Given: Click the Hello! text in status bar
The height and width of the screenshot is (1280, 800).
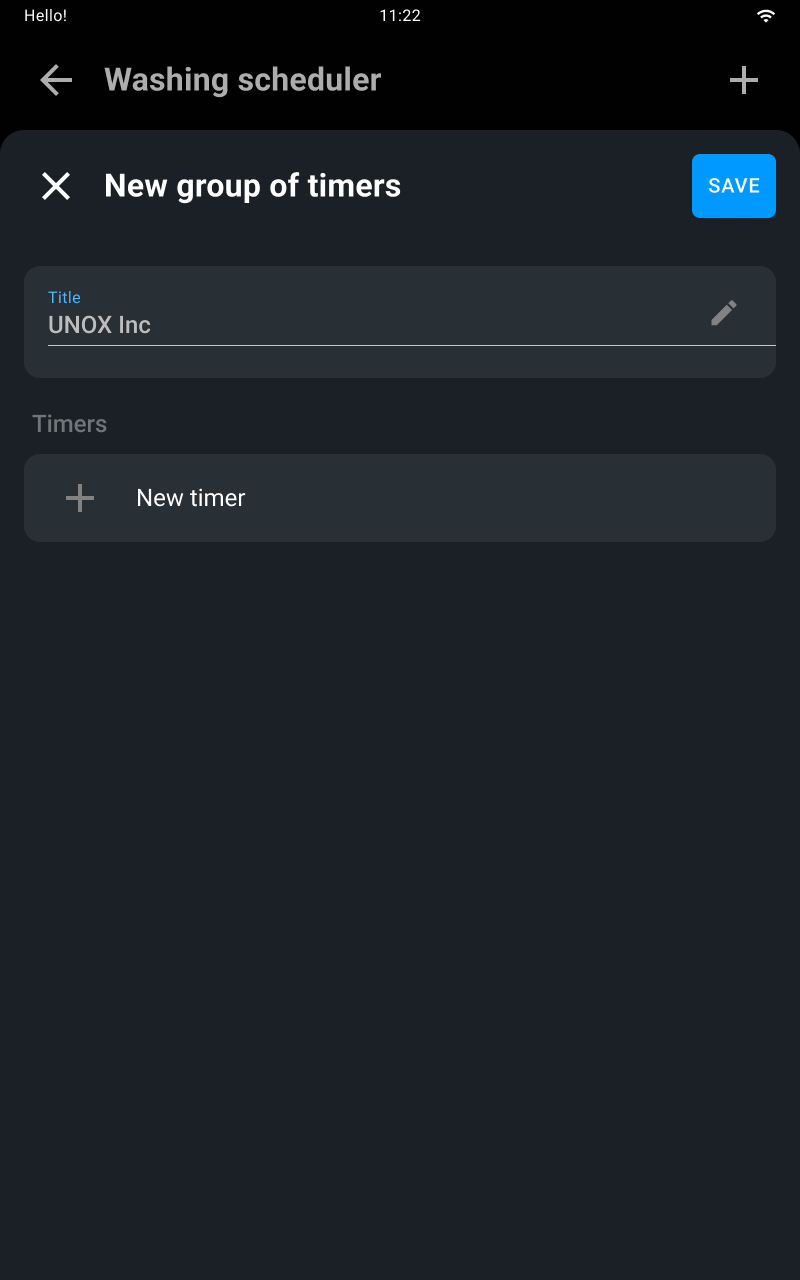Looking at the screenshot, I should [x=46, y=16].
